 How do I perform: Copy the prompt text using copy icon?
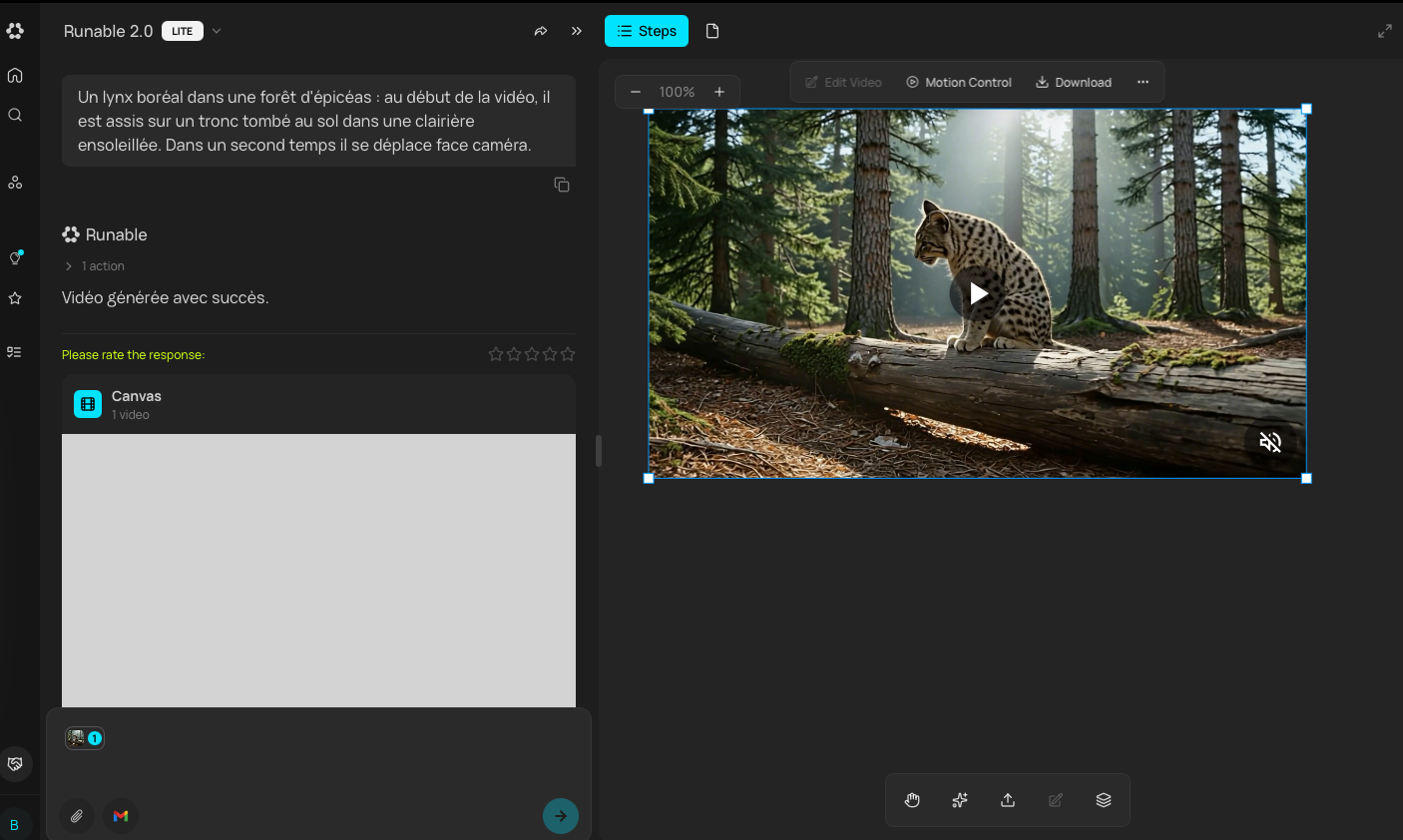click(x=562, y=185)
